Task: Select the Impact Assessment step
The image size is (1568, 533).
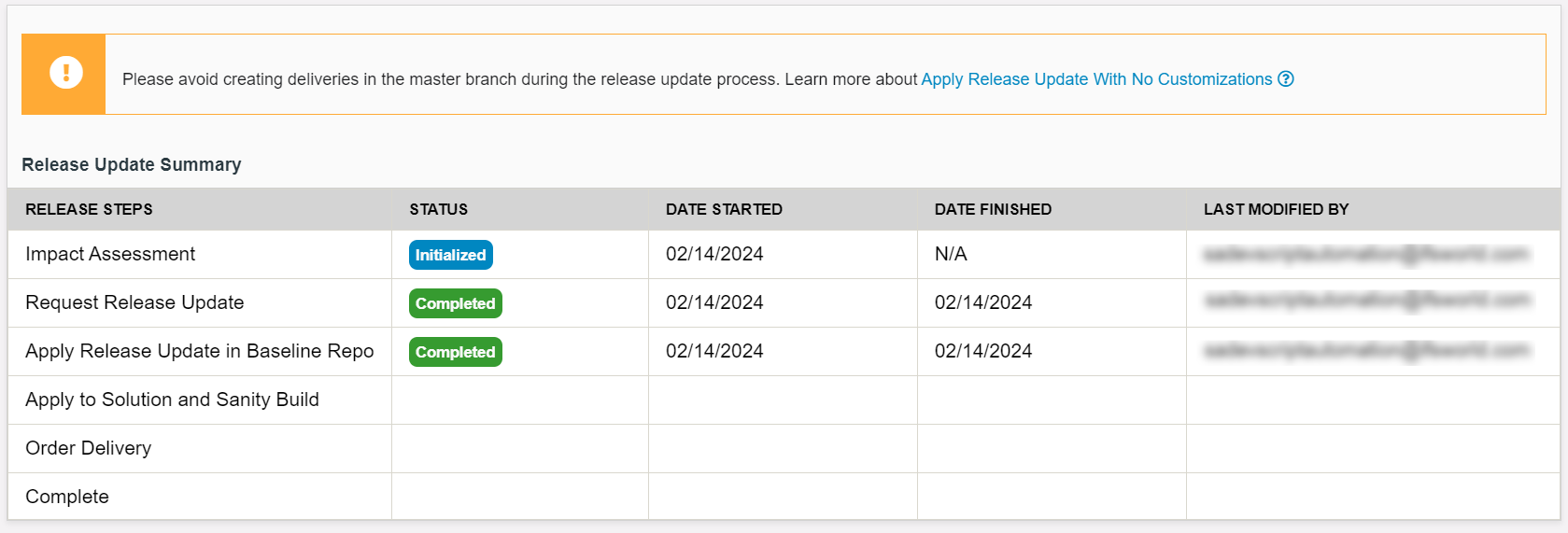Action: [x=110, y=254]
